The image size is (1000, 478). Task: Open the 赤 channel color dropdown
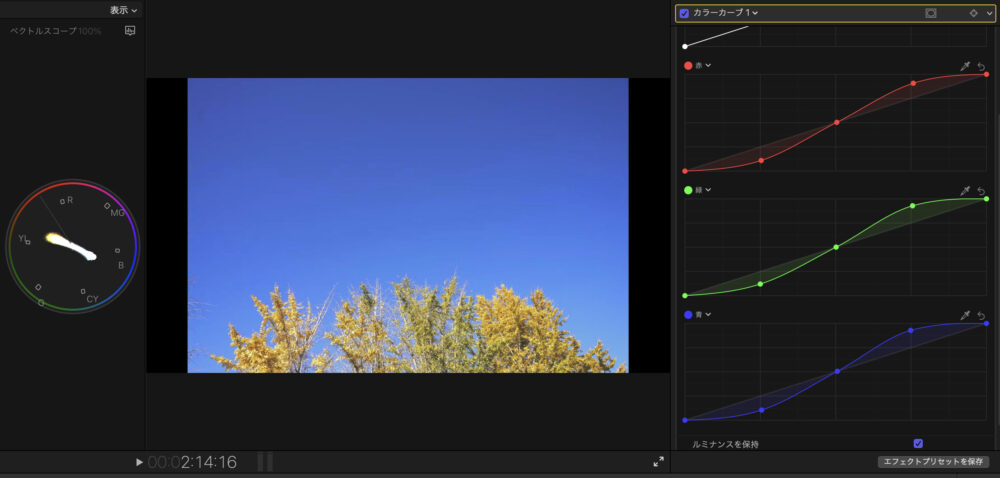click(698, 66)
